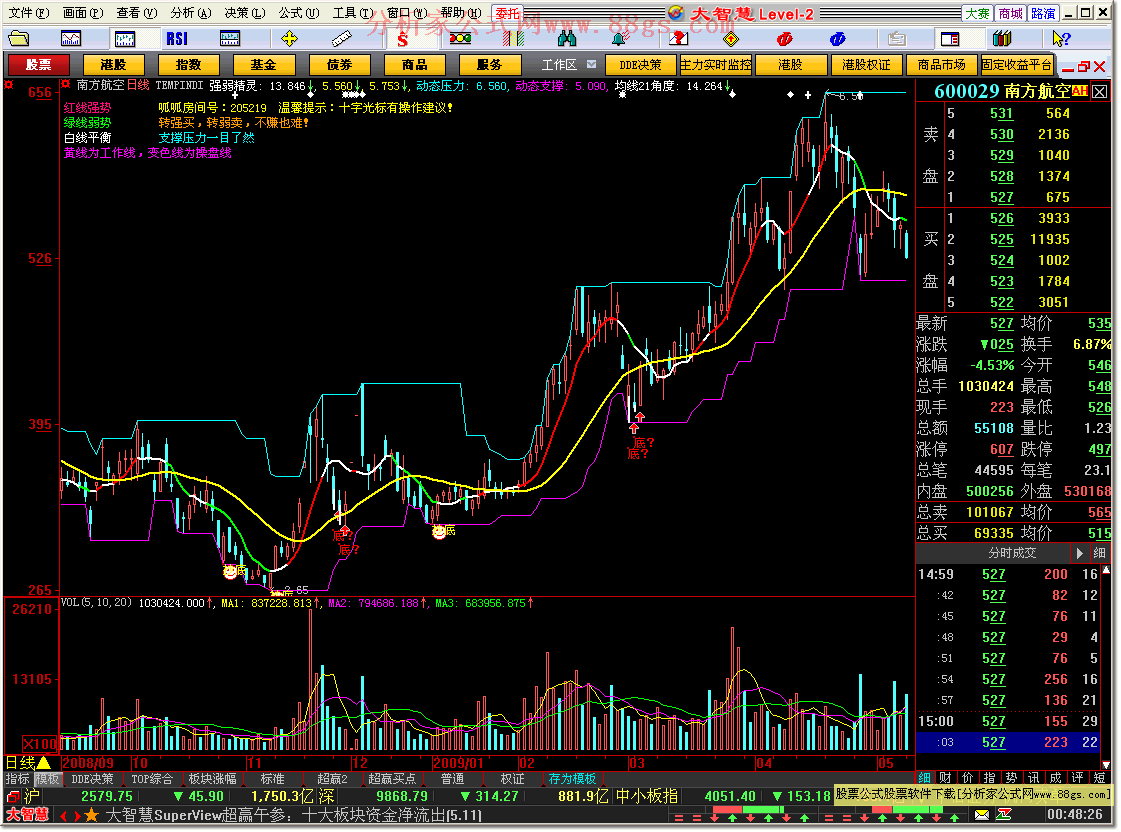Click the maximize icon beside stock title
This screenshot has height=832, width=1121.
1100,91
